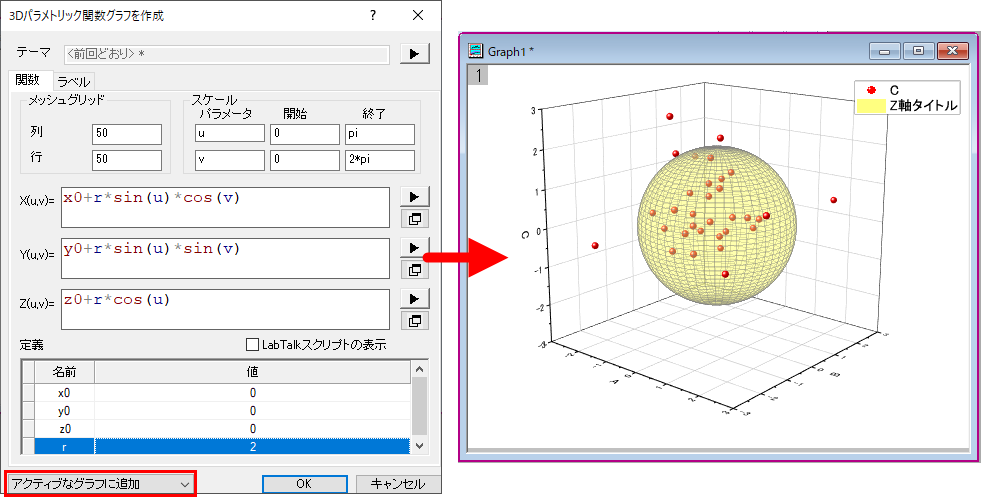981x497 pixels.
Task: Click the definitions table scrollbar down arrow
Action: (419, 446)
